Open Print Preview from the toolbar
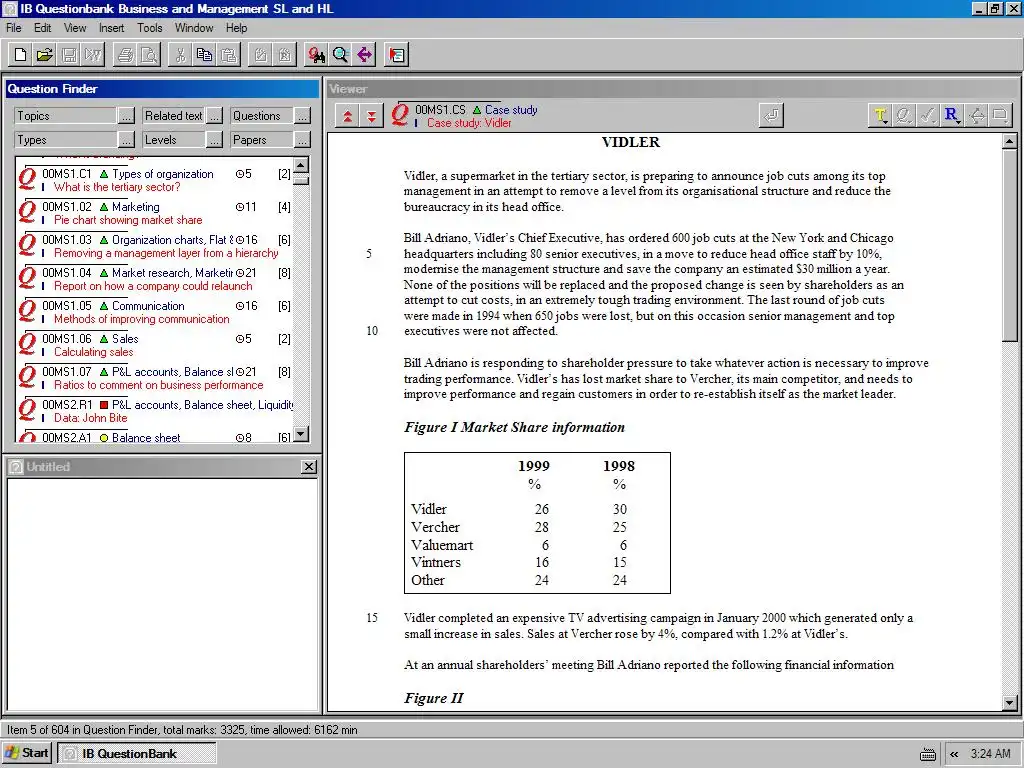 click(x=149, y=55)
